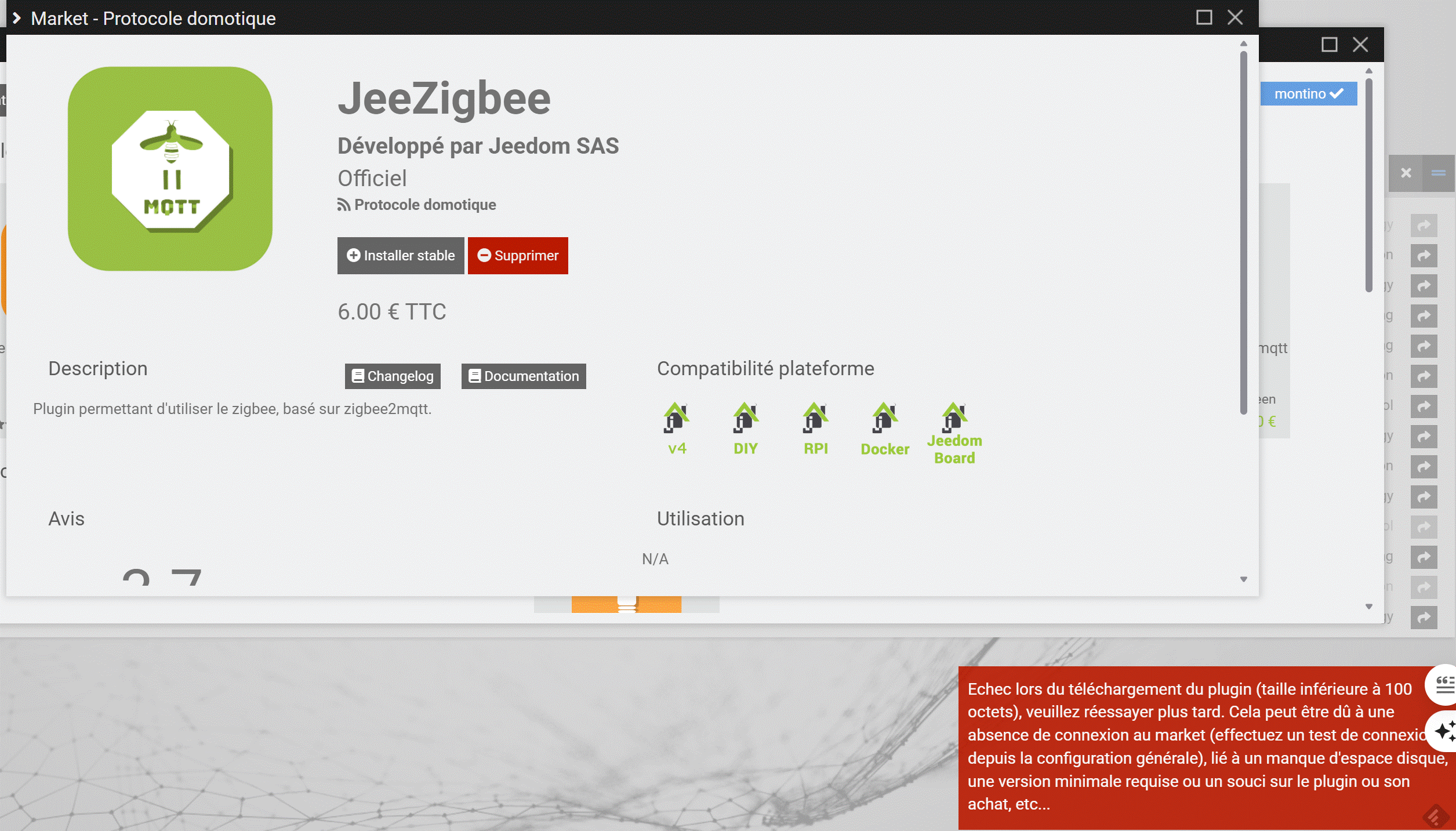The width and height of the screenshot is (1456, 831).
Task: Click the Développé par Jeedom SAS text
Action: pos(478,146)
